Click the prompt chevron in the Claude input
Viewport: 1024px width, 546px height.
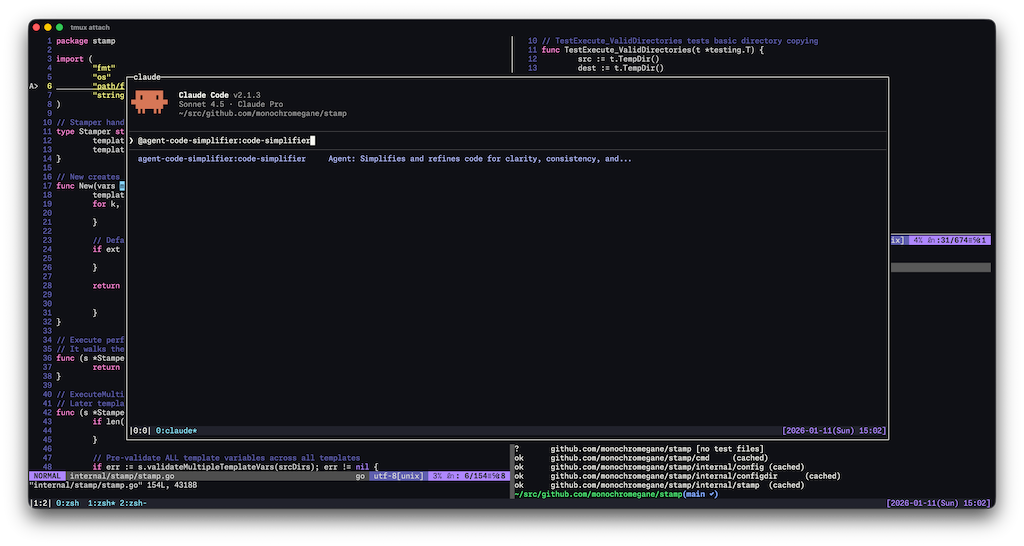point(131,141)
